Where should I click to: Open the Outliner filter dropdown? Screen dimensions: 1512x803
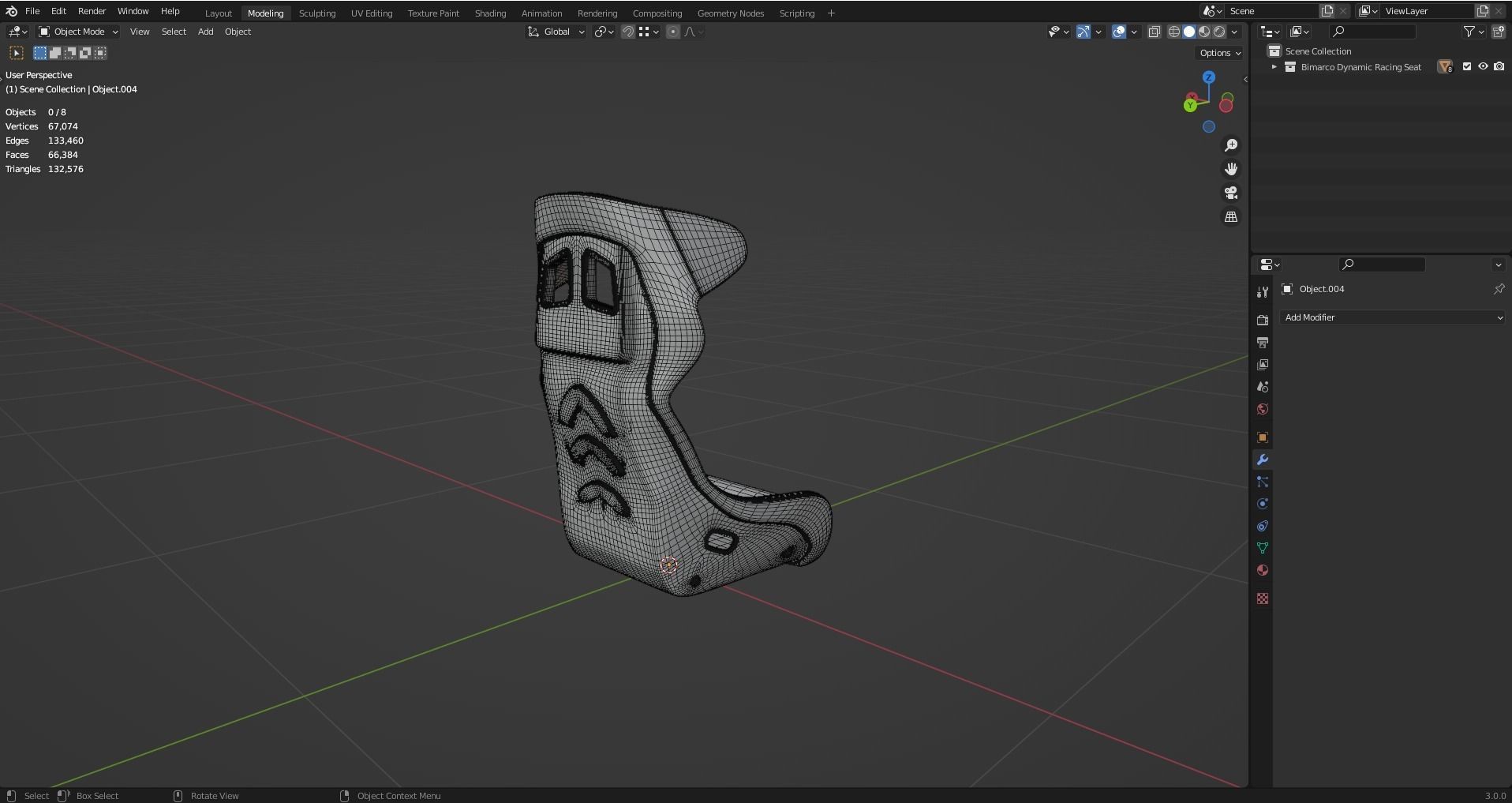tap(1473, 32)
